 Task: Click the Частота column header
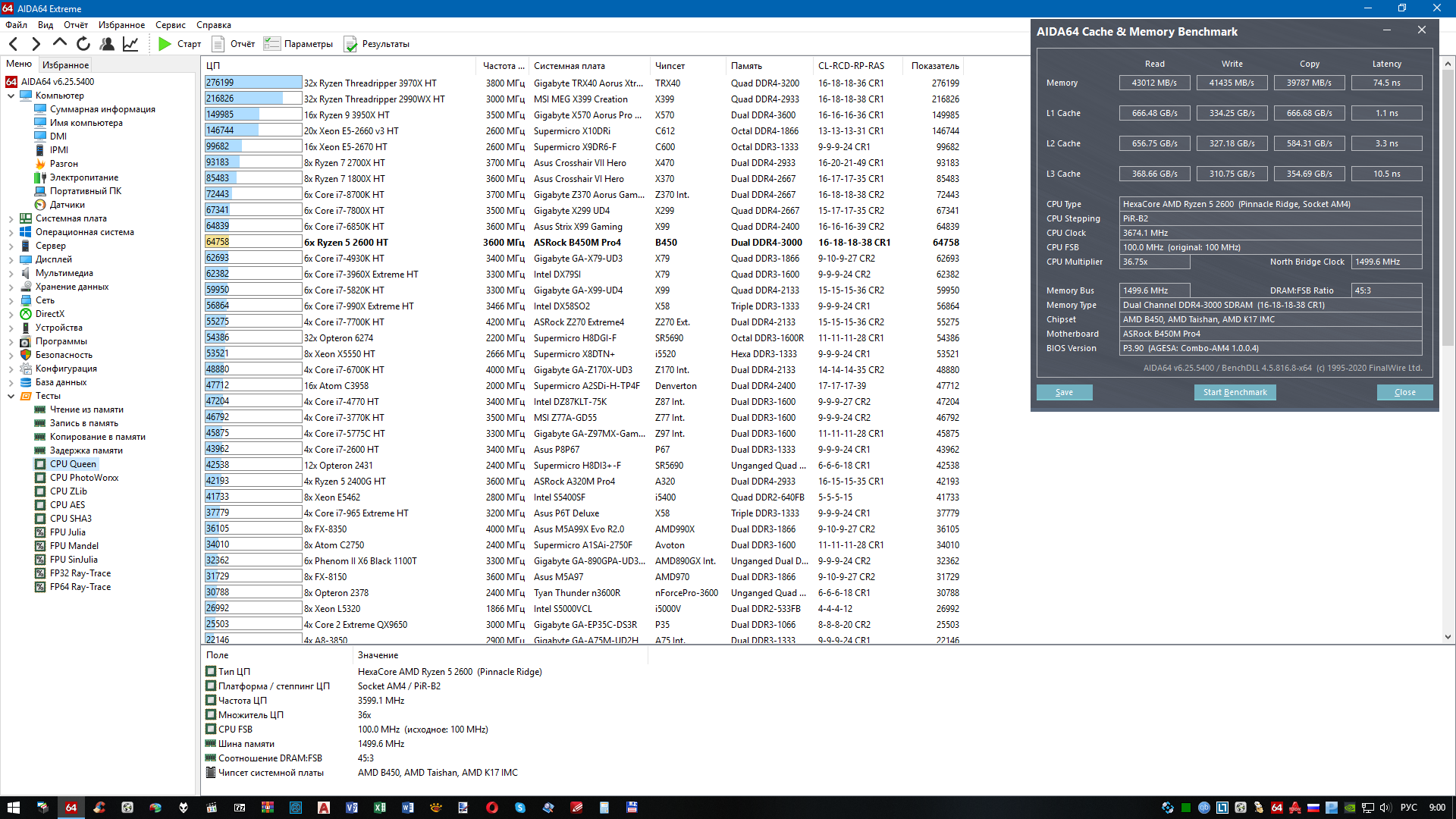click(x=504, y=66)
